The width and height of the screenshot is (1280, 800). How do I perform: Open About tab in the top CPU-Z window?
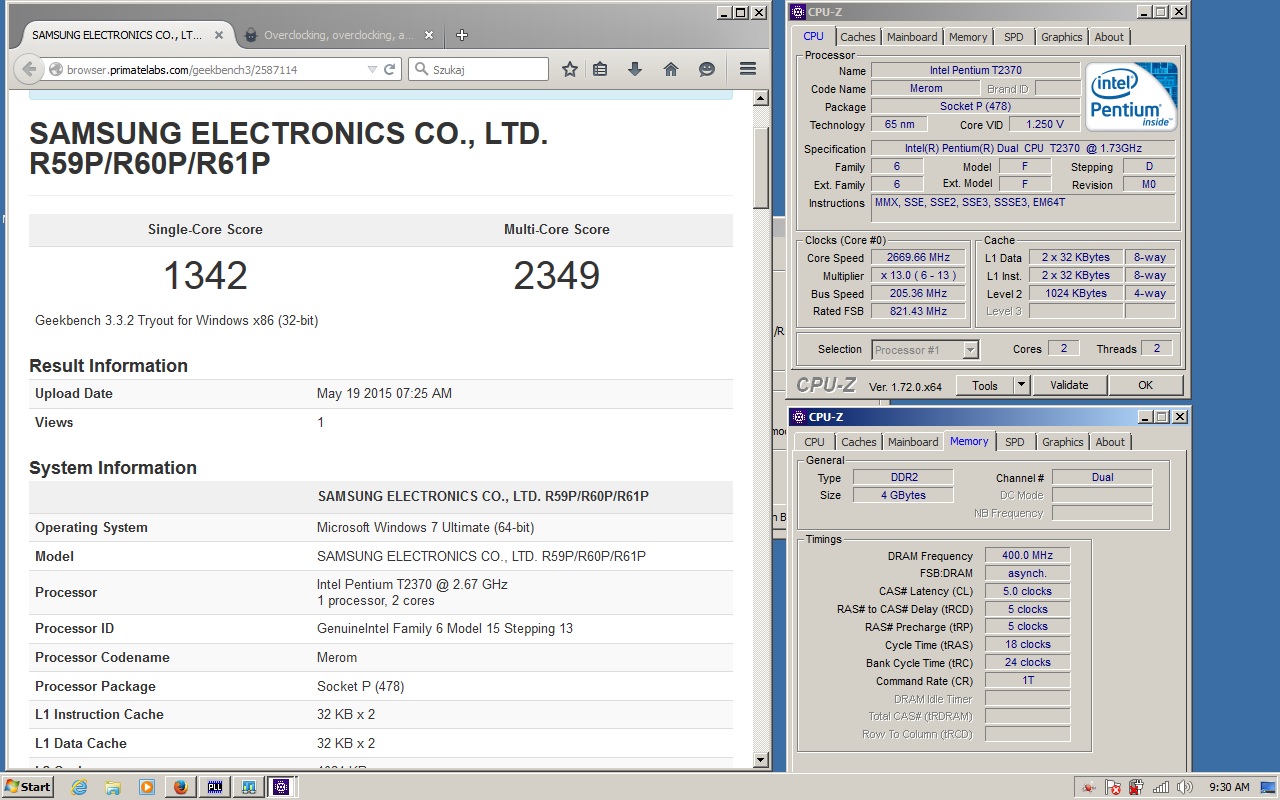coord(1109,37)
